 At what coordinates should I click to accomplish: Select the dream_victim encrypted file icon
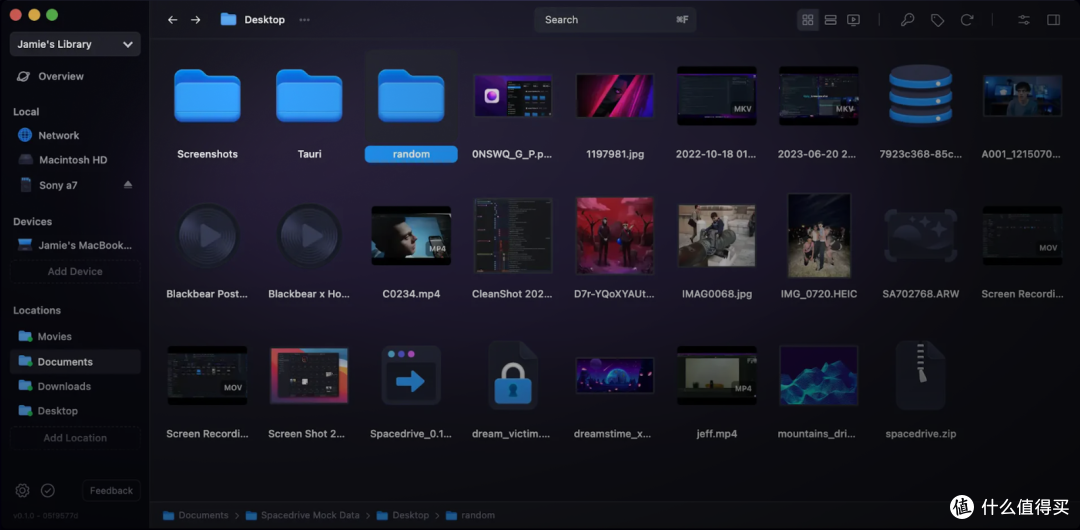tap(513, 376)
